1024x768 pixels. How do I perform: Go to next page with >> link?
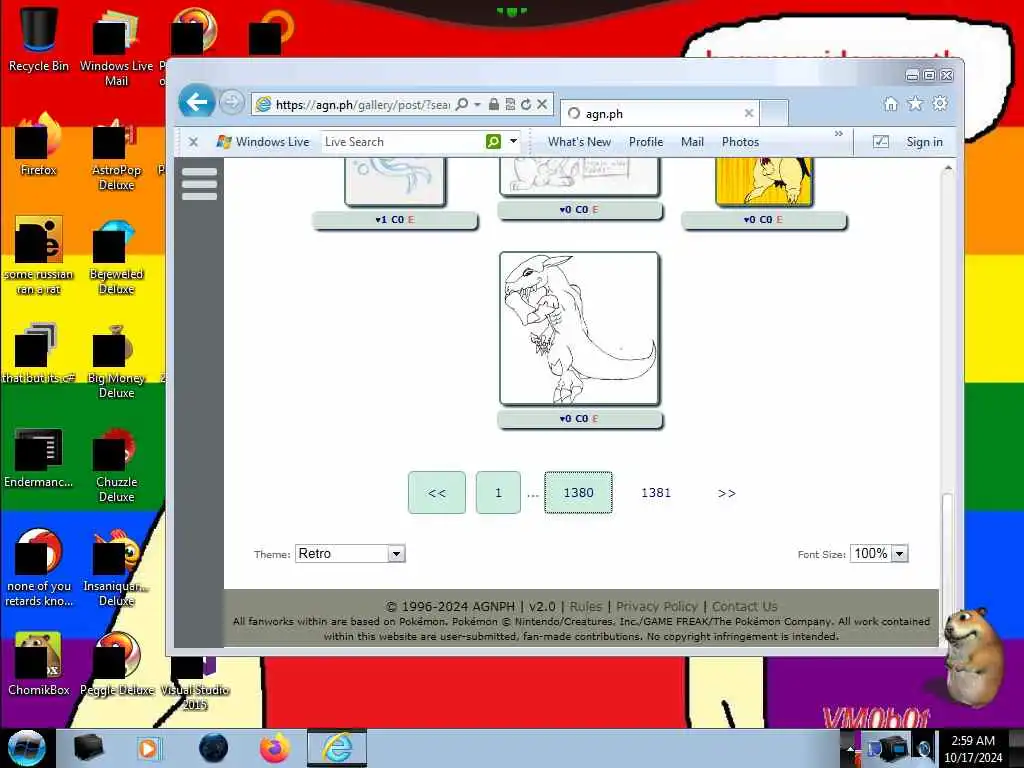pos(727,493)
